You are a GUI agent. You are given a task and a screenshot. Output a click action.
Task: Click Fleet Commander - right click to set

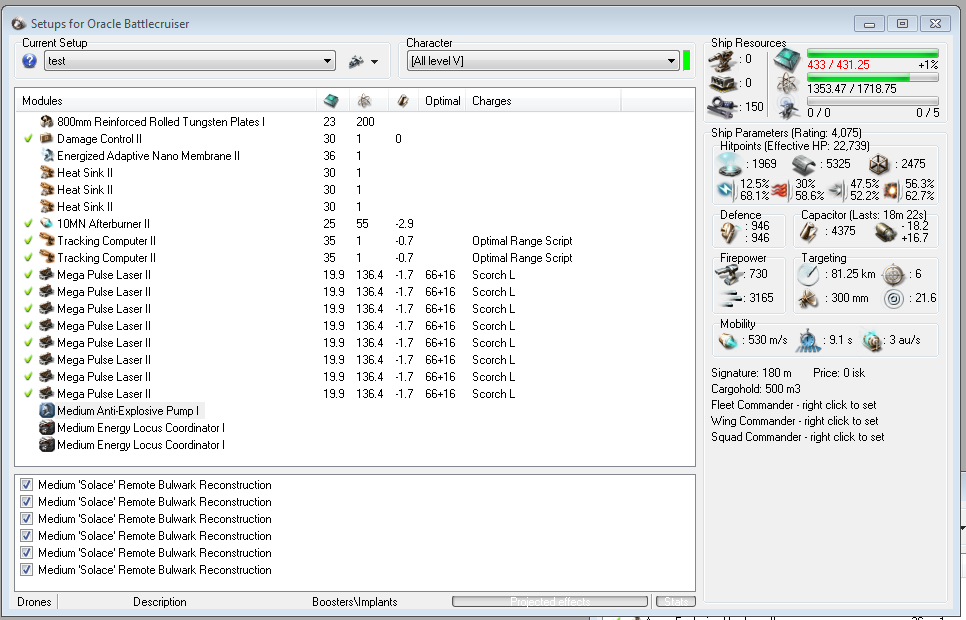pyautogui.click(x=794, y=405)
